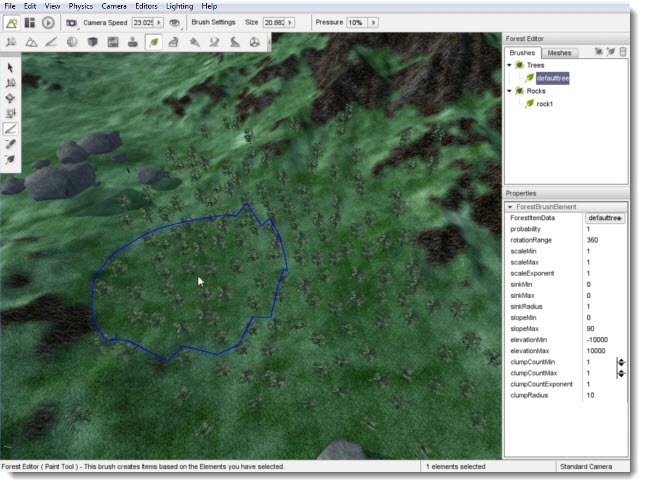Open the Physics menu
Image resolution: width=645 pixels, height=487 pixels.
80,6
